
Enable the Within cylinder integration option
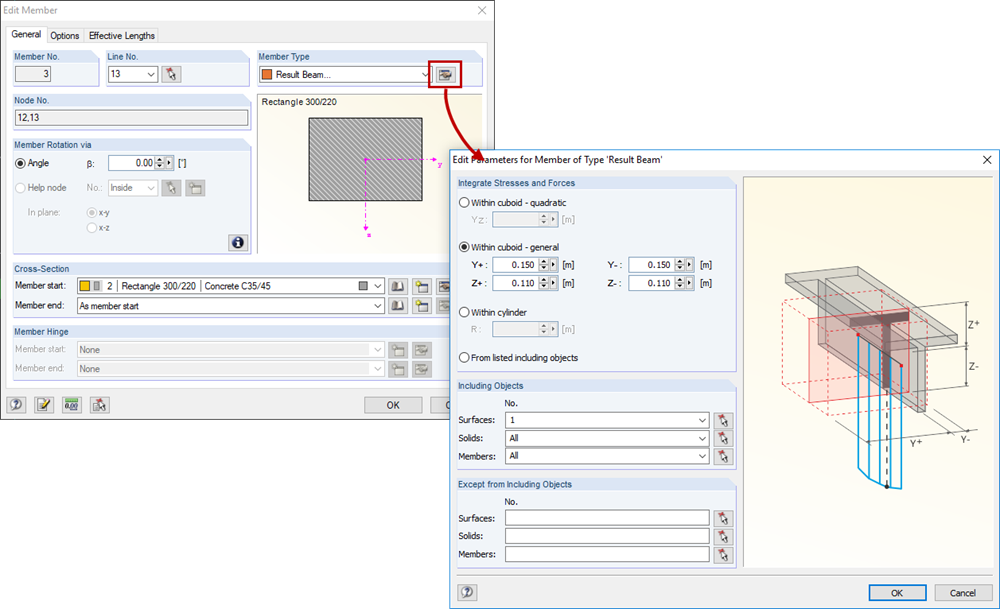pos(462,311)
